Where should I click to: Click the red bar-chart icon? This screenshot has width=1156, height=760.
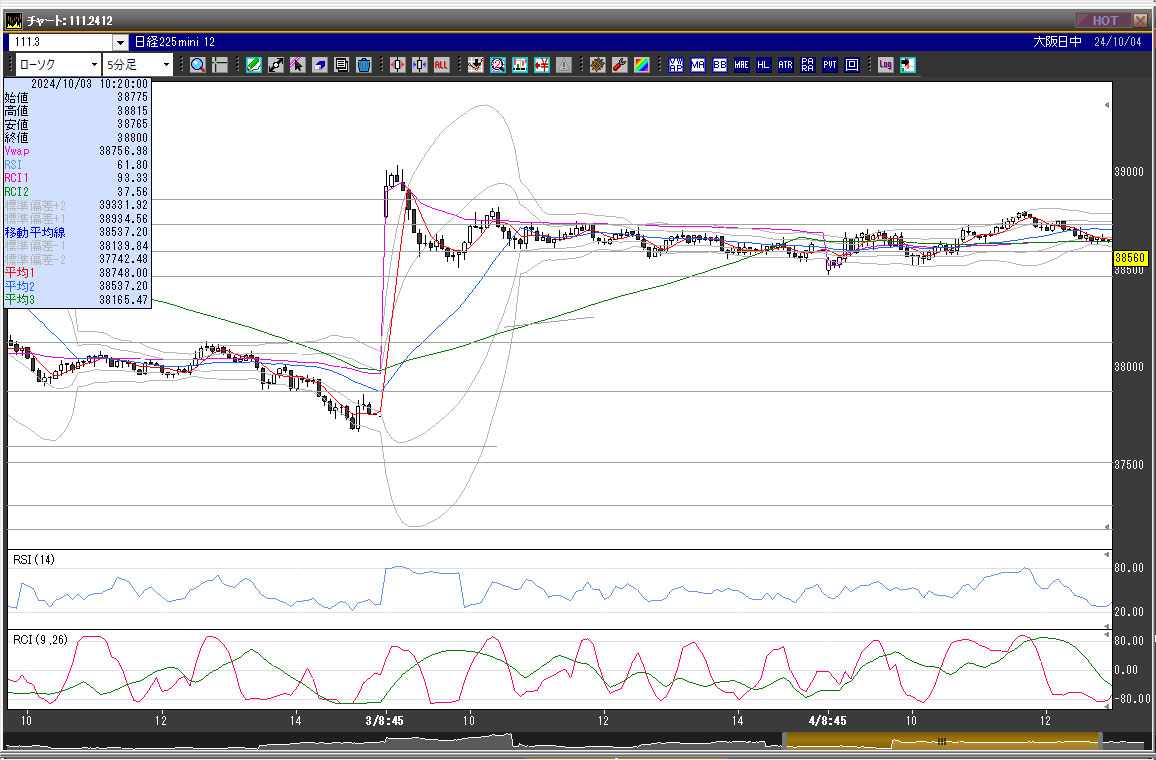(520, 65)
